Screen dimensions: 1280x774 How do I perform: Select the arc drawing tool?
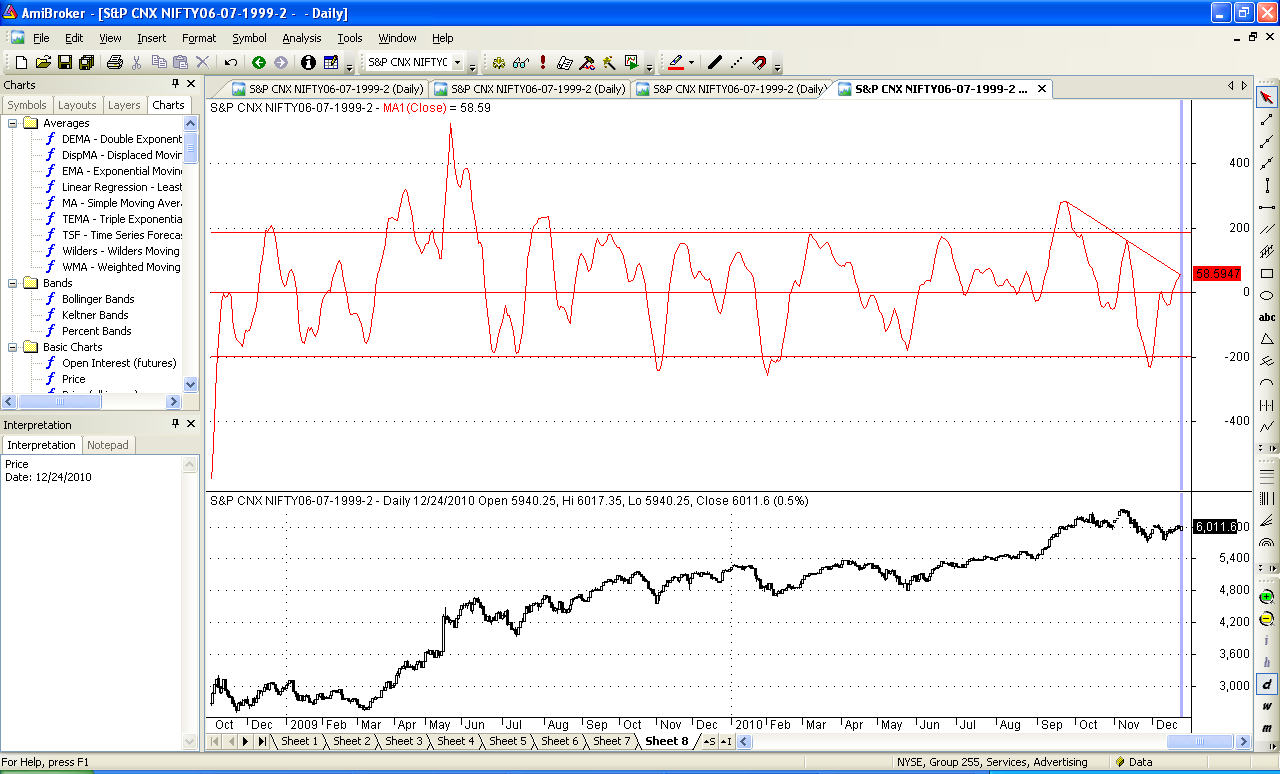coord(1267,383)
